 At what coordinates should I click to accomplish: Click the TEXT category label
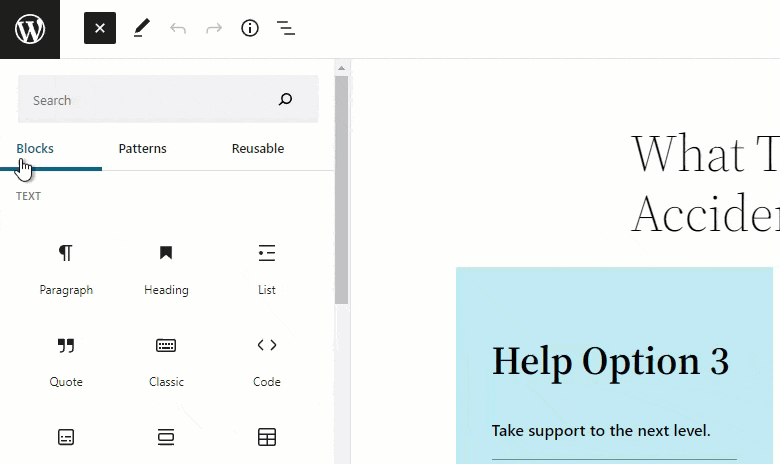click(28, 196)
